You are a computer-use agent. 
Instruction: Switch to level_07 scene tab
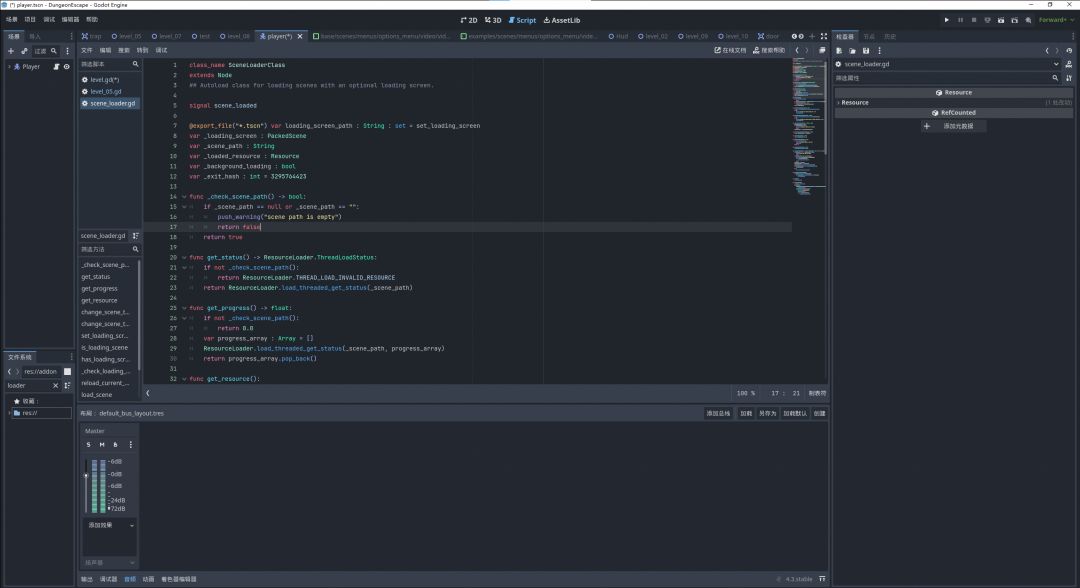(167, 36)
